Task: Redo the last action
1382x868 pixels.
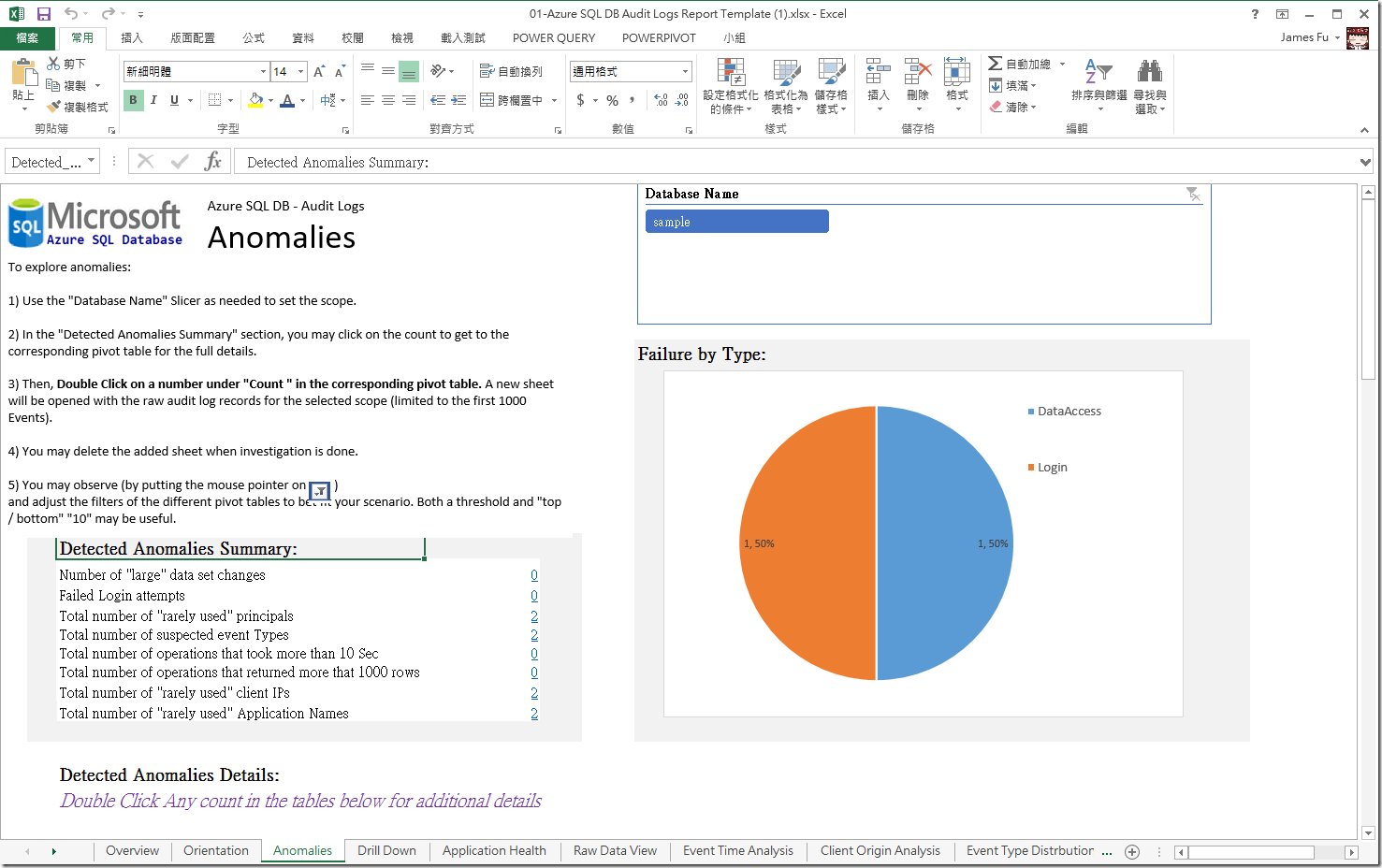Action: tap(109, 14)
